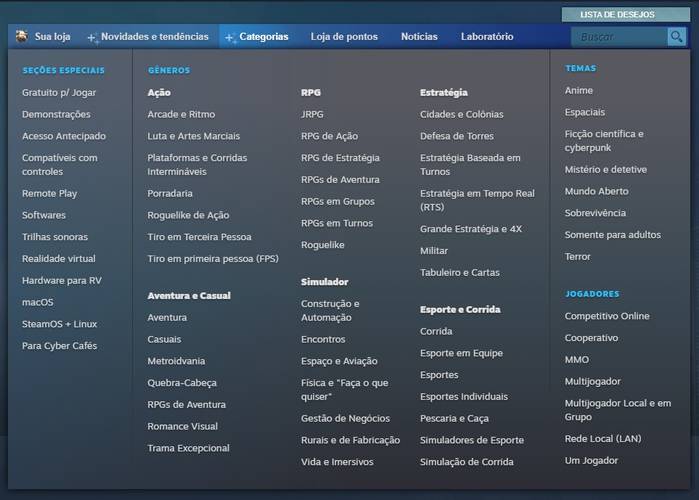Select Roguelike de Ação
This screenshot has height=500, width=699.
(x=188, y=215)
